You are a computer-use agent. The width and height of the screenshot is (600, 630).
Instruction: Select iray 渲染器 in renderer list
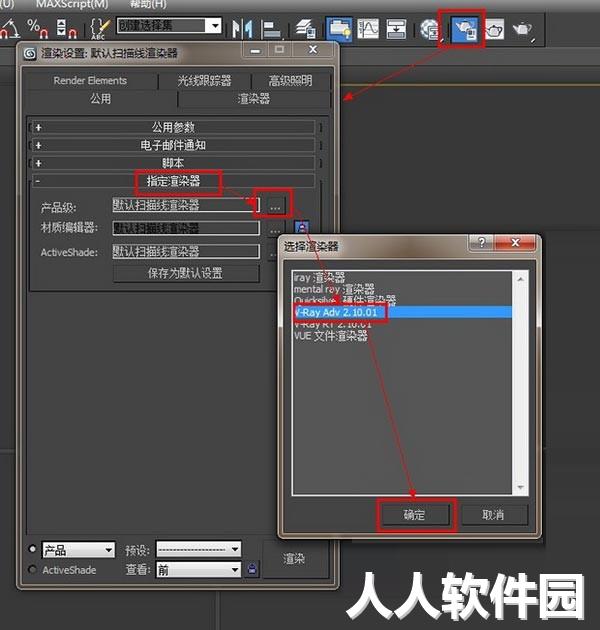(x=319, y=277)
